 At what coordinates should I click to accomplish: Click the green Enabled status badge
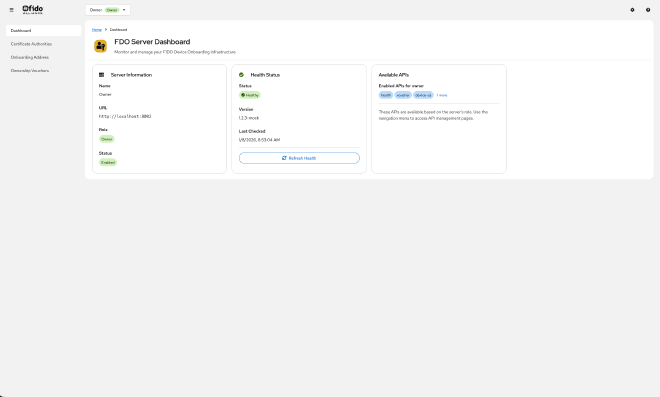(108, 163)
